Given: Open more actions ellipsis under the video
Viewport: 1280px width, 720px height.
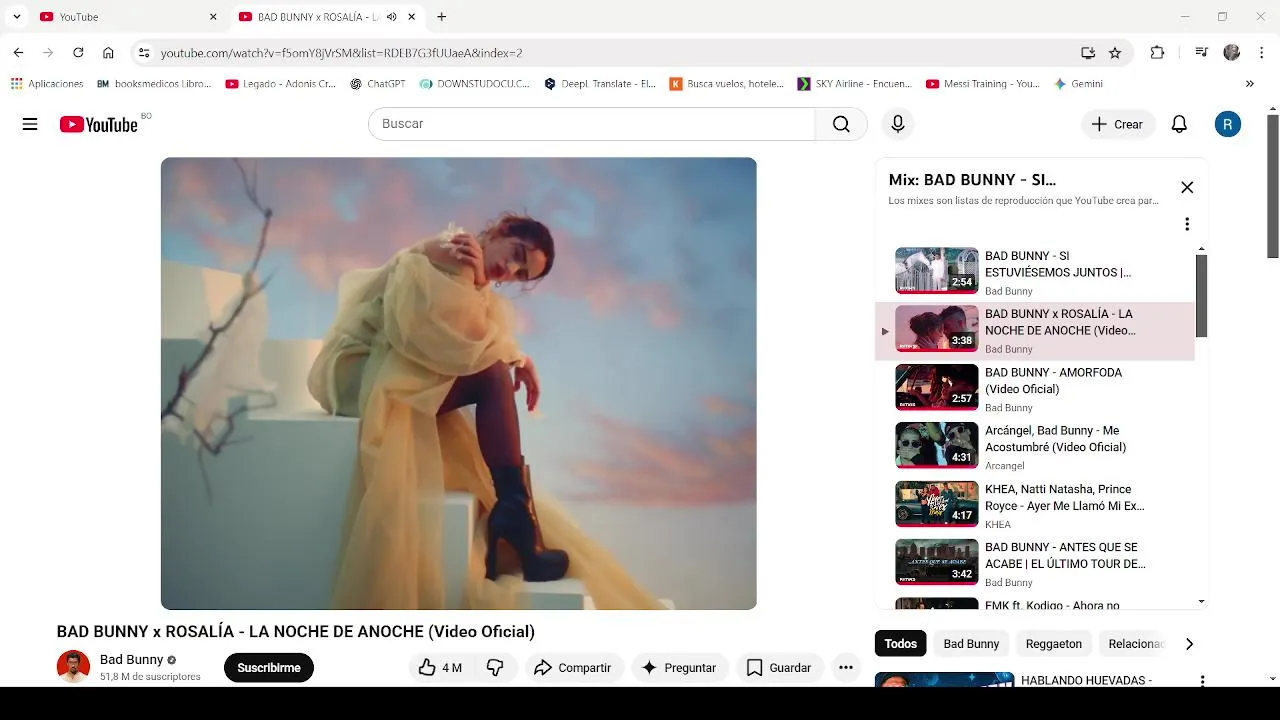Looking at the screenshot, I should (x=846, y=668).
